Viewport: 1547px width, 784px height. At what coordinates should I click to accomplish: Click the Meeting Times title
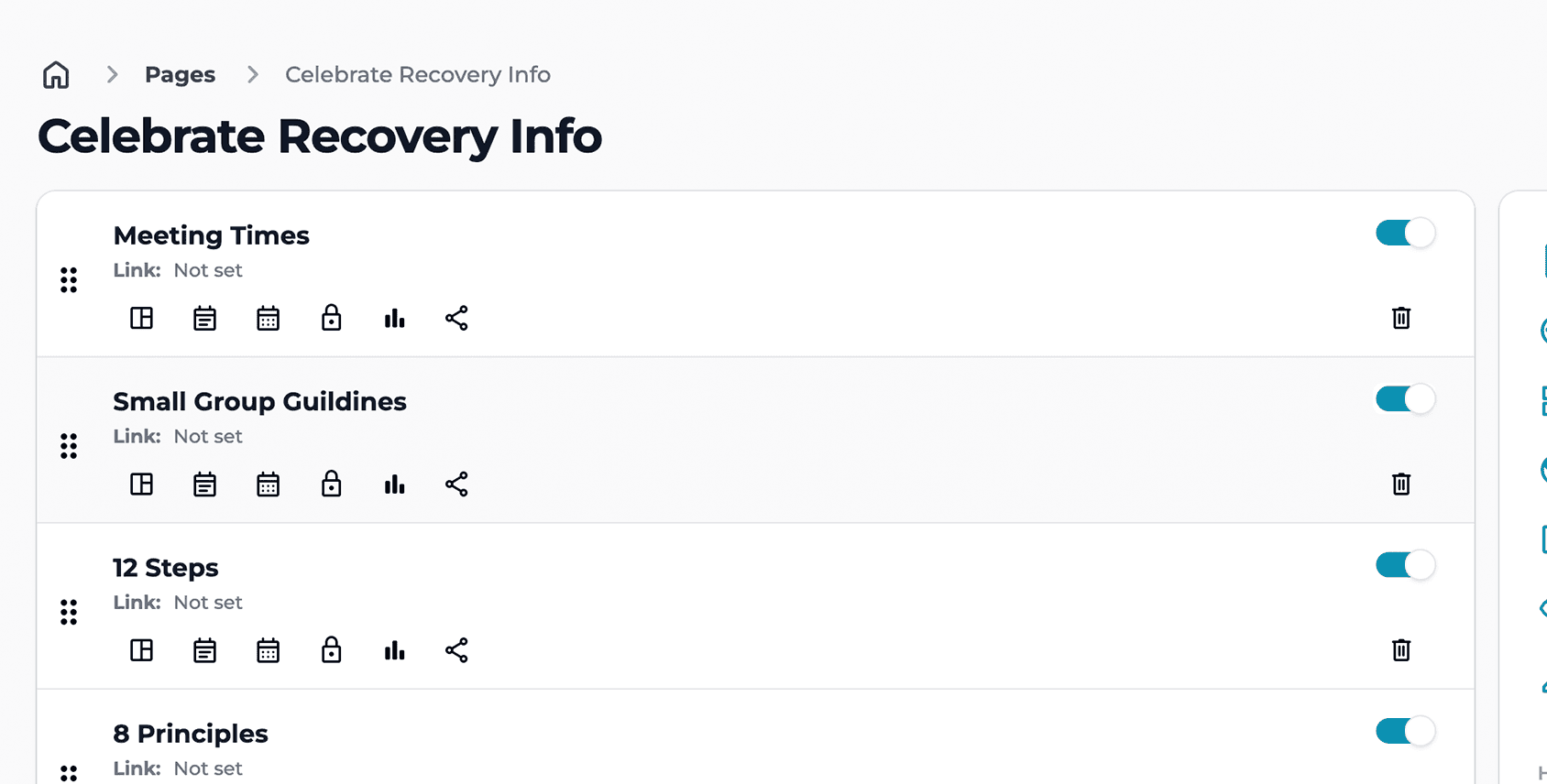[211, 235]
